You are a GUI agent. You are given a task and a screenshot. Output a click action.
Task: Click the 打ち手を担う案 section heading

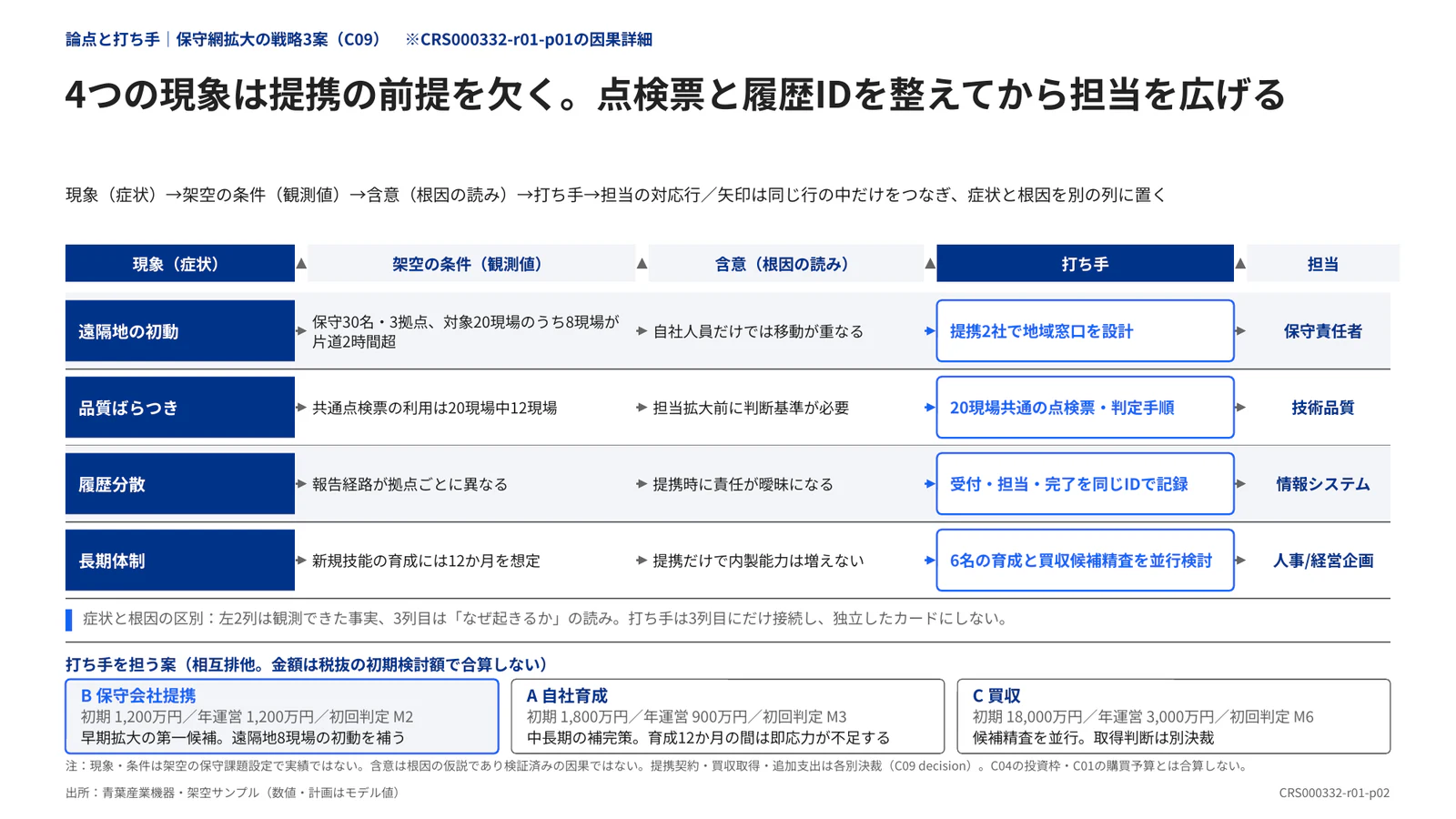(307, 664)
